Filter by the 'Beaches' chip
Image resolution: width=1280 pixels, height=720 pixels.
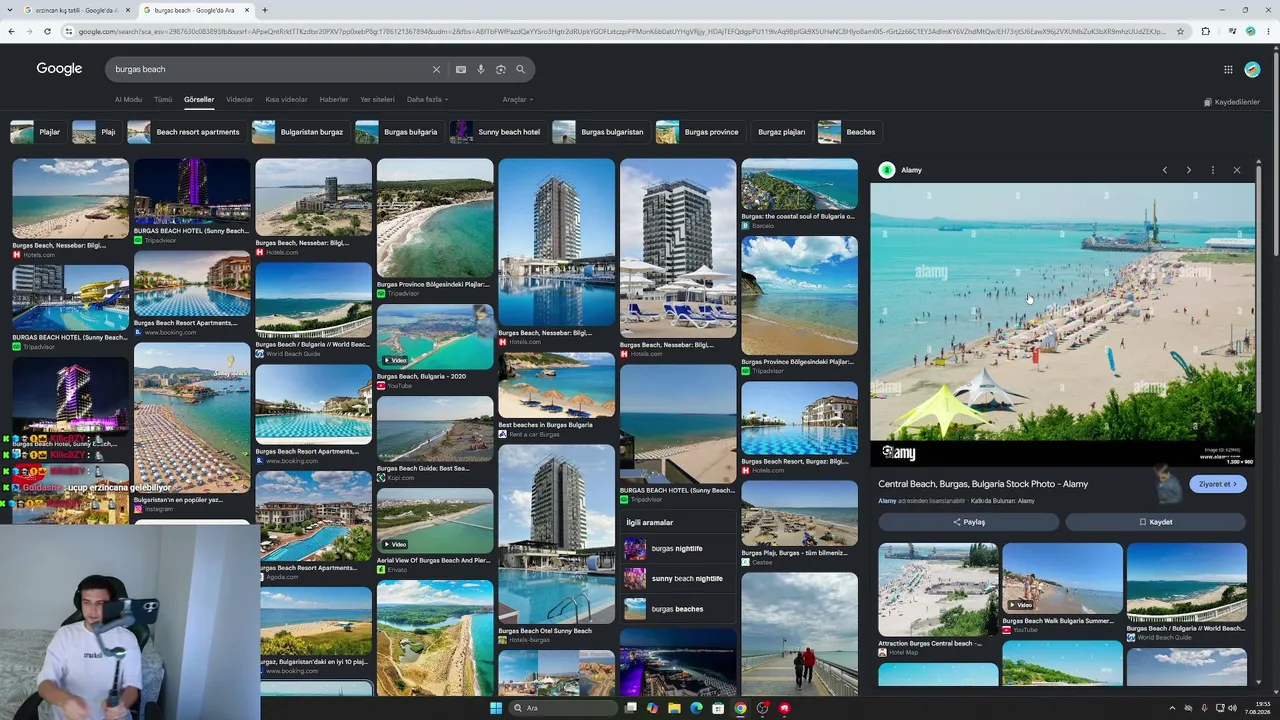[848, 132]
